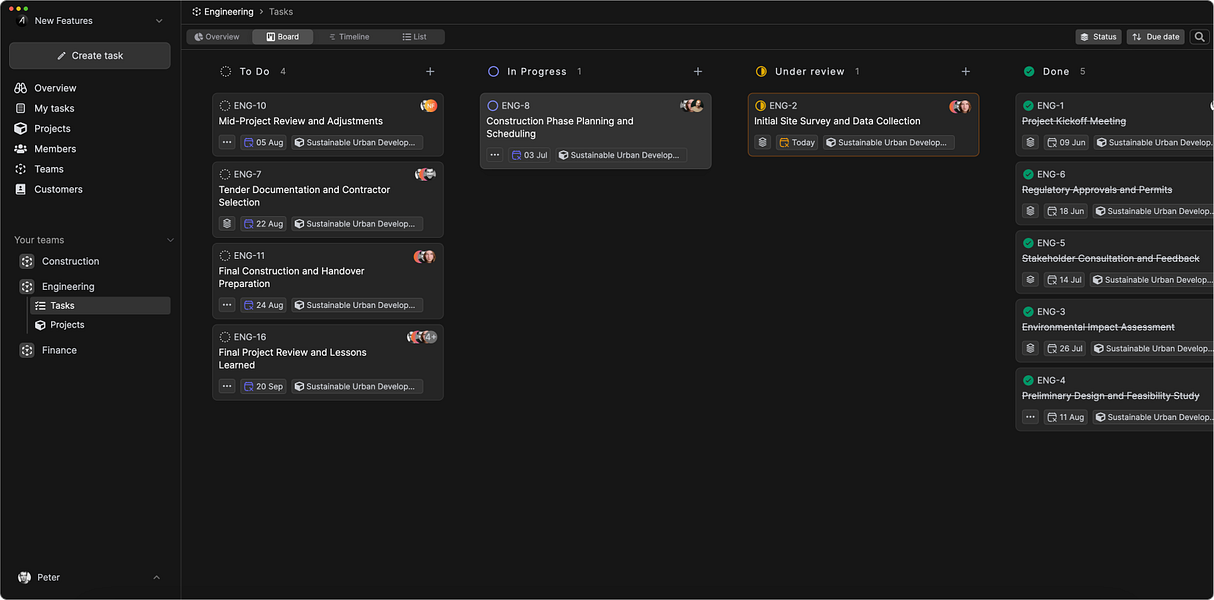Toggle the dashed status circle on ENG-11
Viewport: 1214px width, 600px height.
(225, 256)
